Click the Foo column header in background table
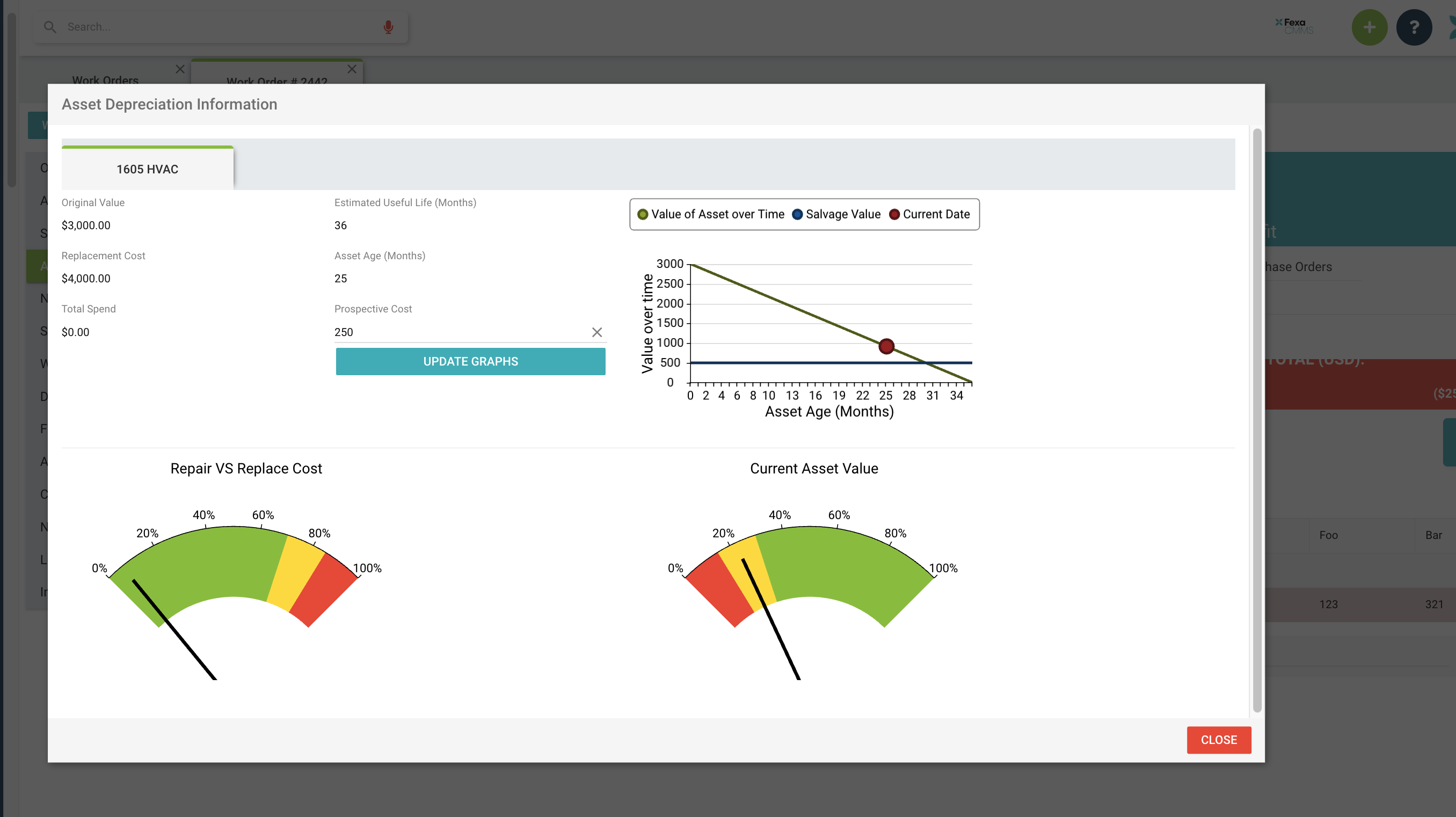Screen dimensions: 1456x817 click(x=1328, y=535)
